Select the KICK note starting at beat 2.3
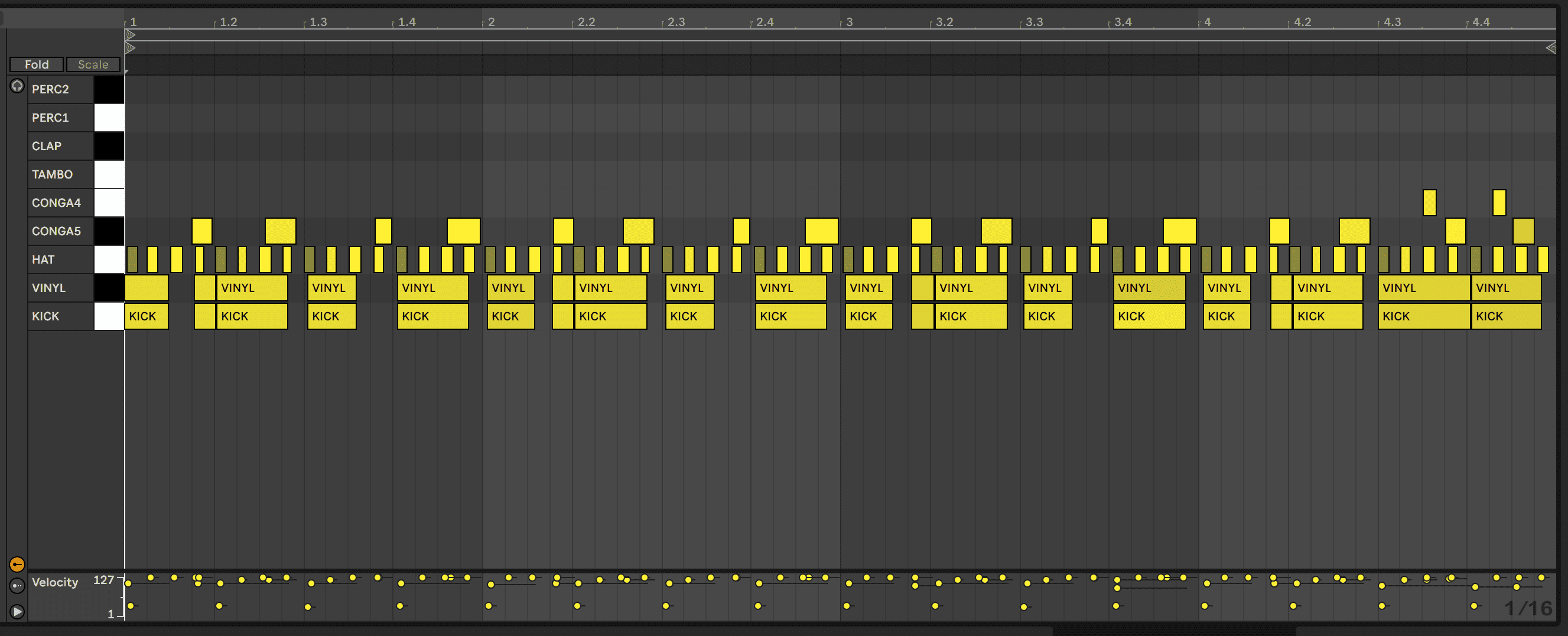This screenshot has height=636, width=1568. click(689, 316)
